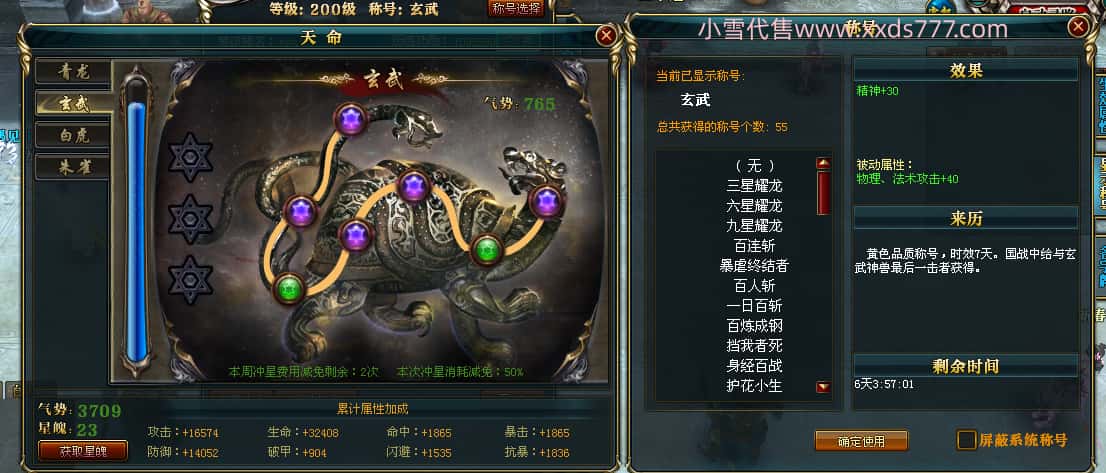This screenshot has width=1106, height=473.
Task: Click the green star orb at lower left
Action: [289, 288]
